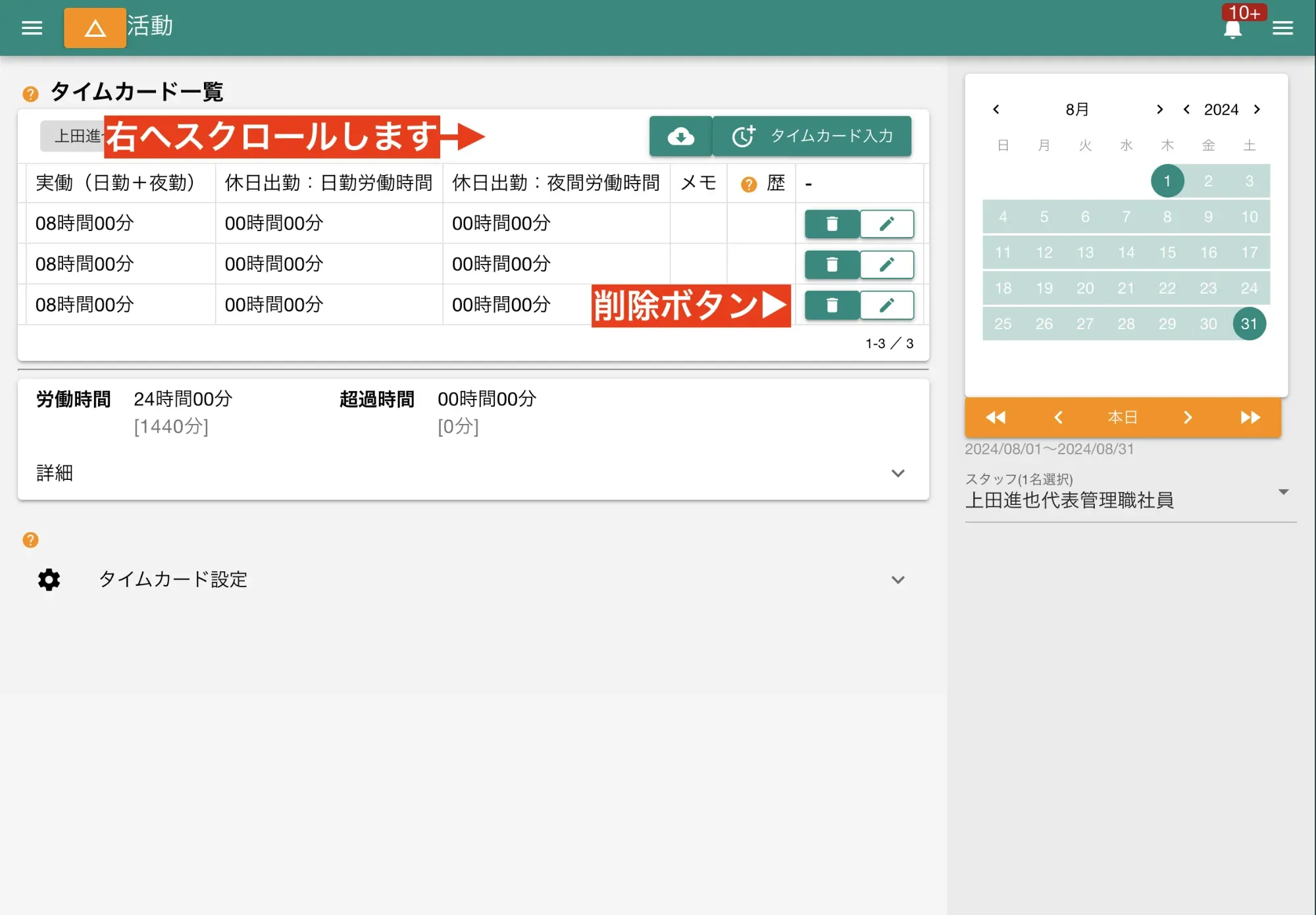The height and width of the screenshot is (915, 1316).
Task: Open the スタッフ staff selection dropdown
Action: click(1282, 491)
